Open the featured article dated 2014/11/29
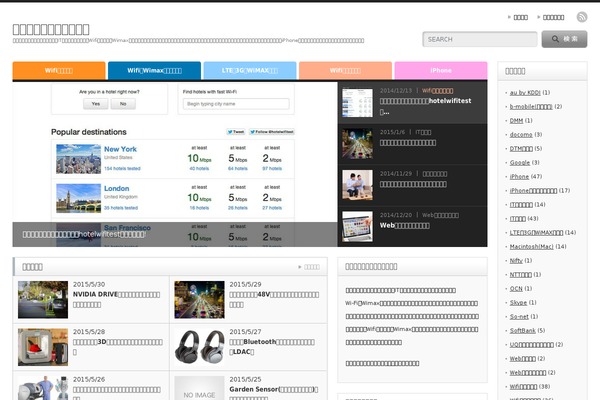This screenshot has width=600, height=400. tap(413, 184)
